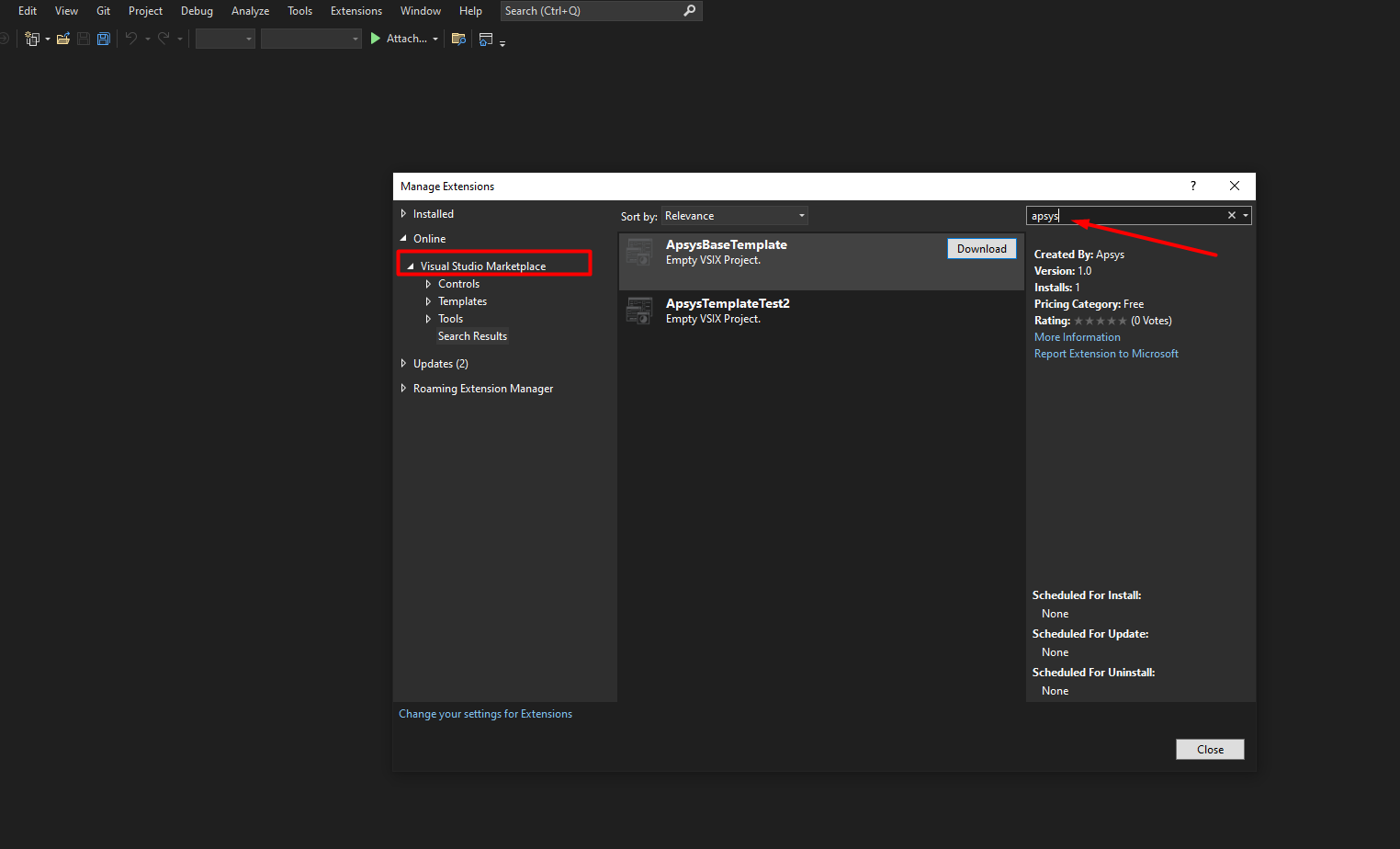Open the Debug menu

[x=197, y=11]
